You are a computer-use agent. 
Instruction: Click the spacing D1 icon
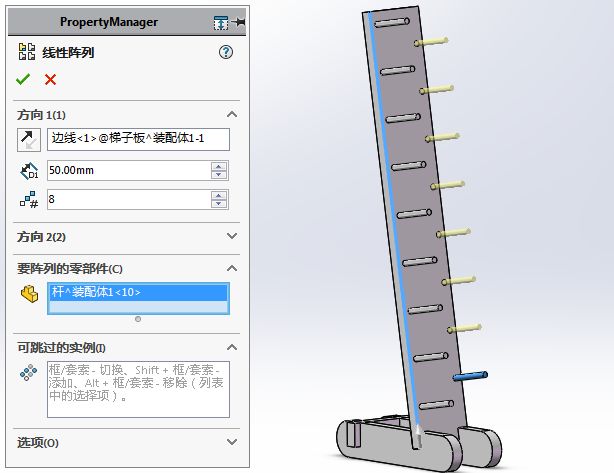29,171
